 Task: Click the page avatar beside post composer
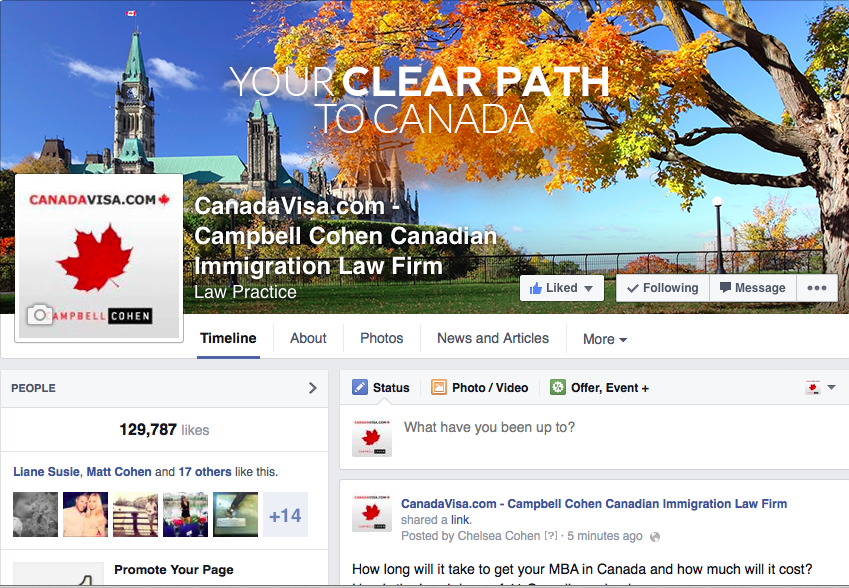coord(371,437)
